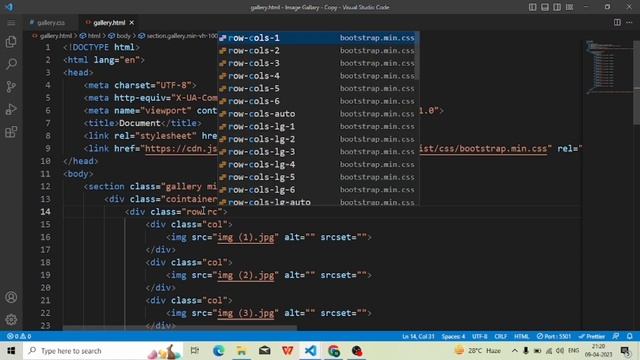The height and width of the screenshot is (360, 640).
Task: Open customize layout icon
Action: [569, 7]
